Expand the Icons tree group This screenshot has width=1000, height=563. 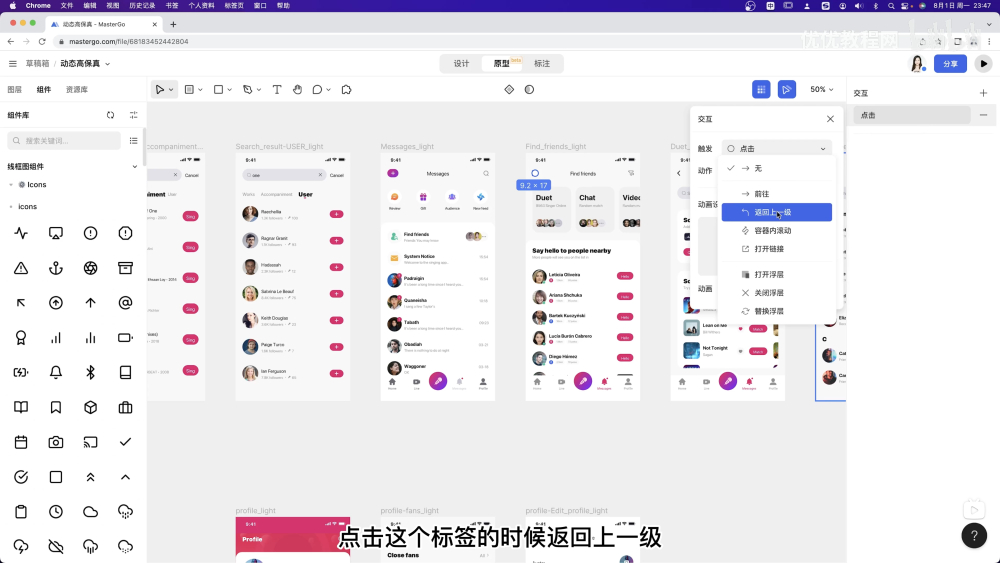(11, 185)
